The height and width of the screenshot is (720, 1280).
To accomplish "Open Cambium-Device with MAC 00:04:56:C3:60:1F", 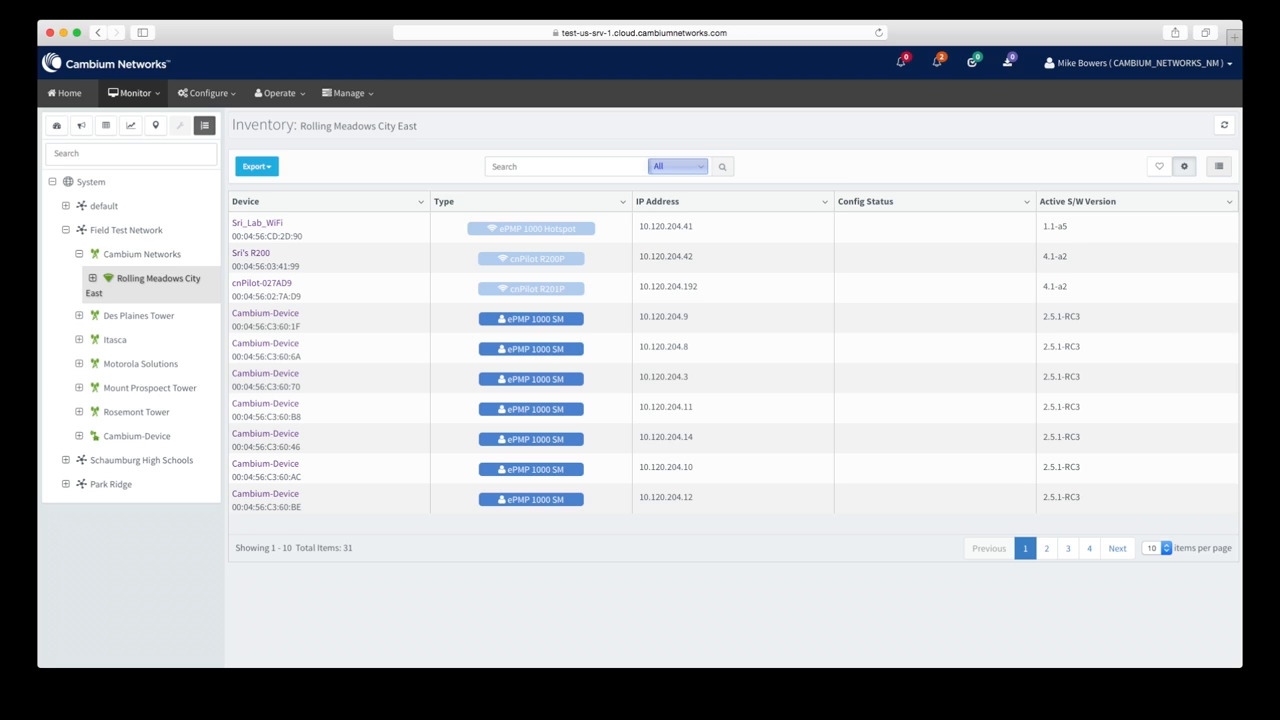I will pyautogui.click(x=265, y=313).
